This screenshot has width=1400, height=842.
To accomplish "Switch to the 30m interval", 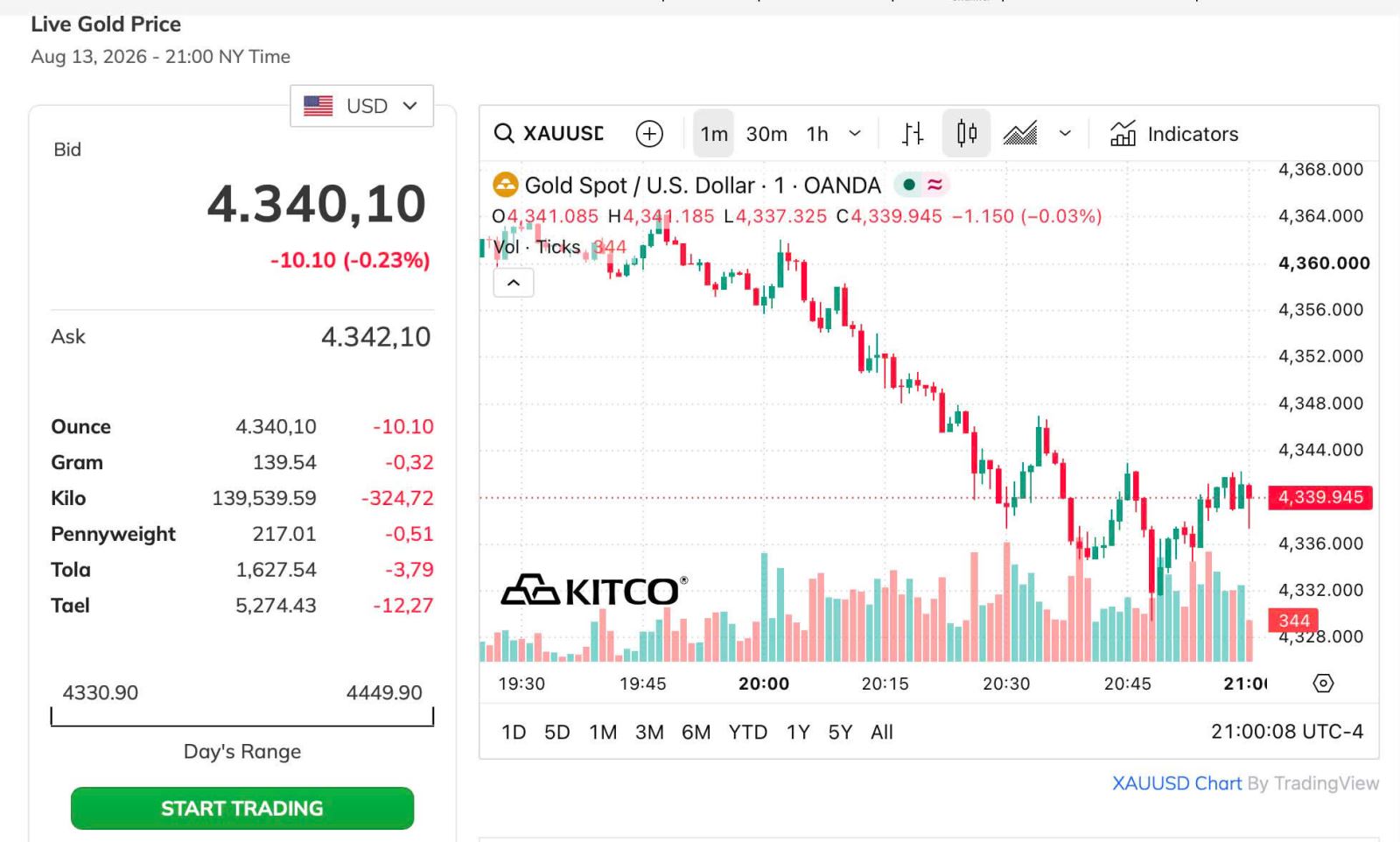I will [x=766, y=134].
